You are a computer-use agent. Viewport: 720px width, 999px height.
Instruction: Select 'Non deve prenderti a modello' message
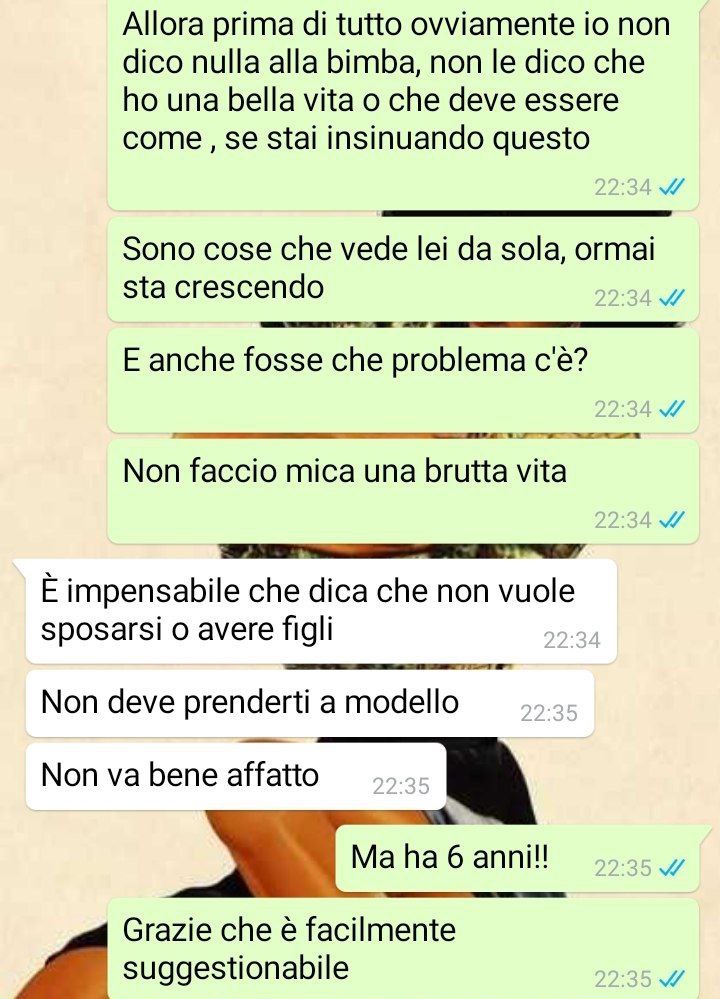pyautogui.click(x=310, y=703)
